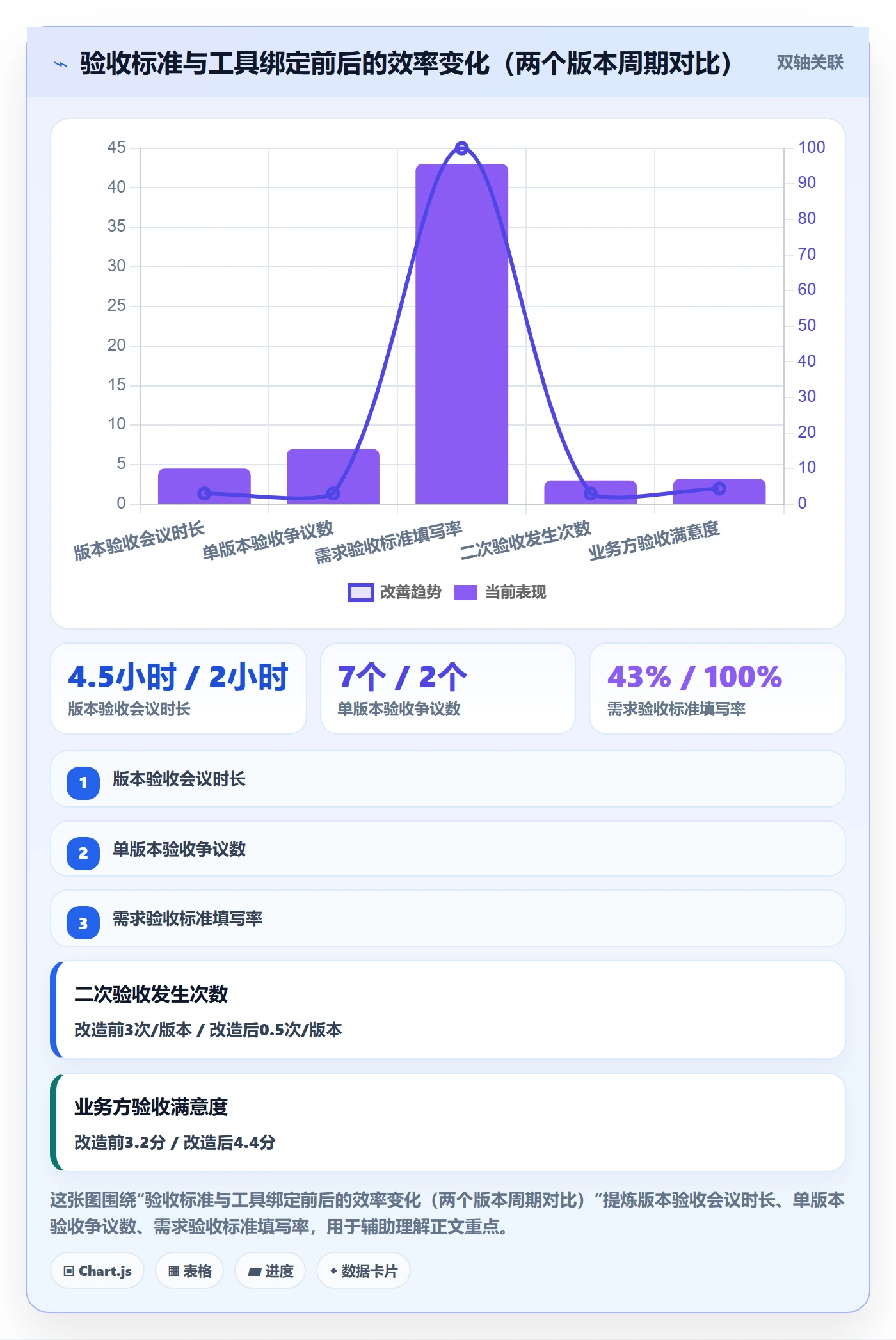This screenshot has width=896, height=1340.
Task: Open list row 版本验收会议时长
Action: click(448, 779)
